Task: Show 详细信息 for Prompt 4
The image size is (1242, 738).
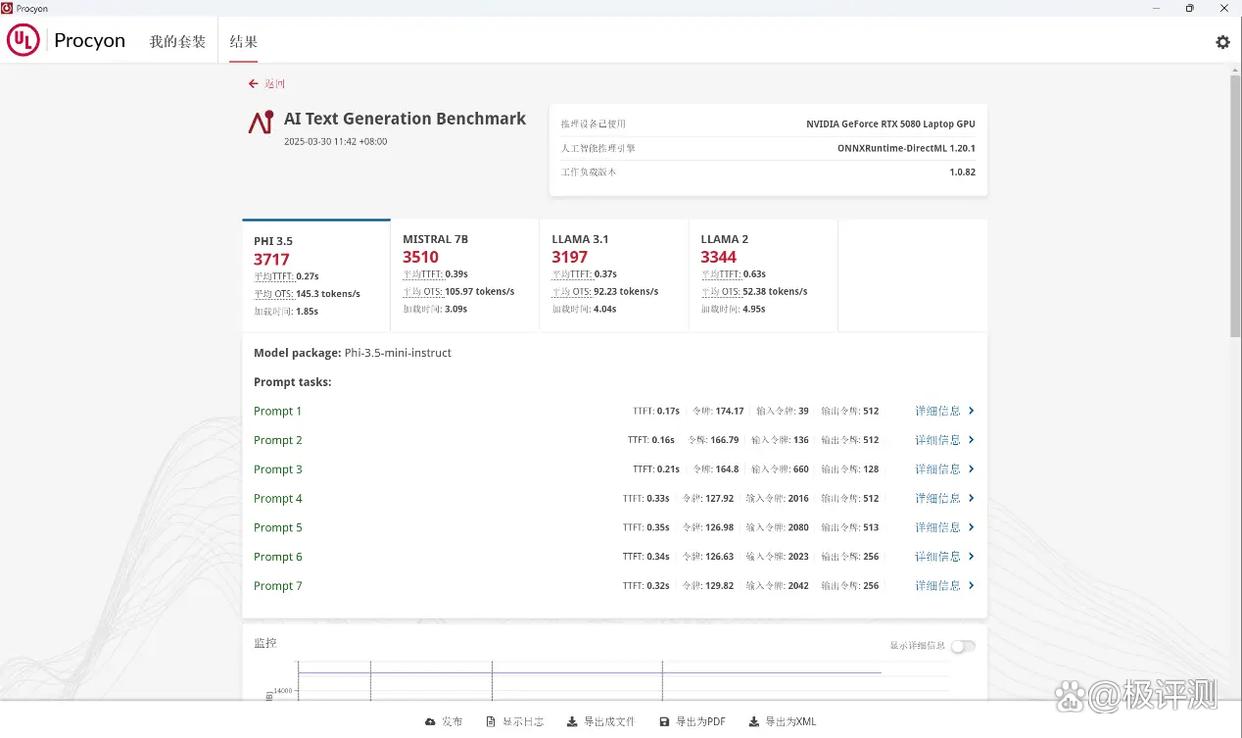Action: pyautogui.click(x=945, y=498)
